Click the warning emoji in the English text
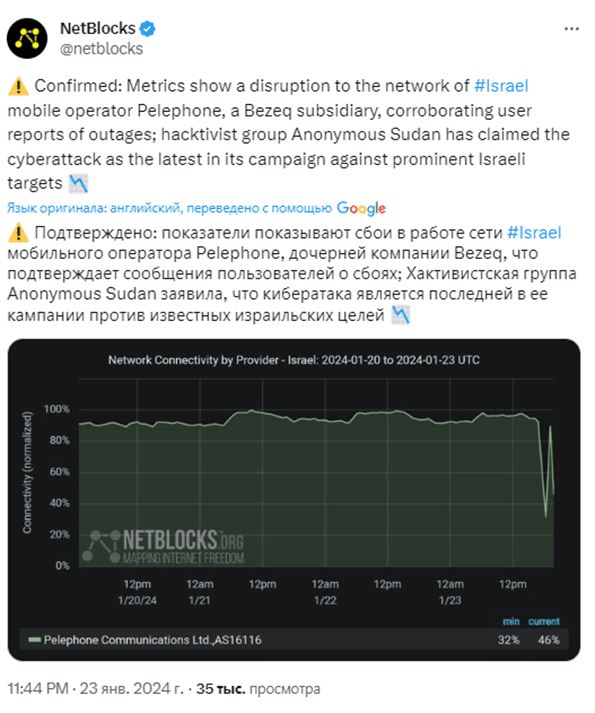 [18, 86]
